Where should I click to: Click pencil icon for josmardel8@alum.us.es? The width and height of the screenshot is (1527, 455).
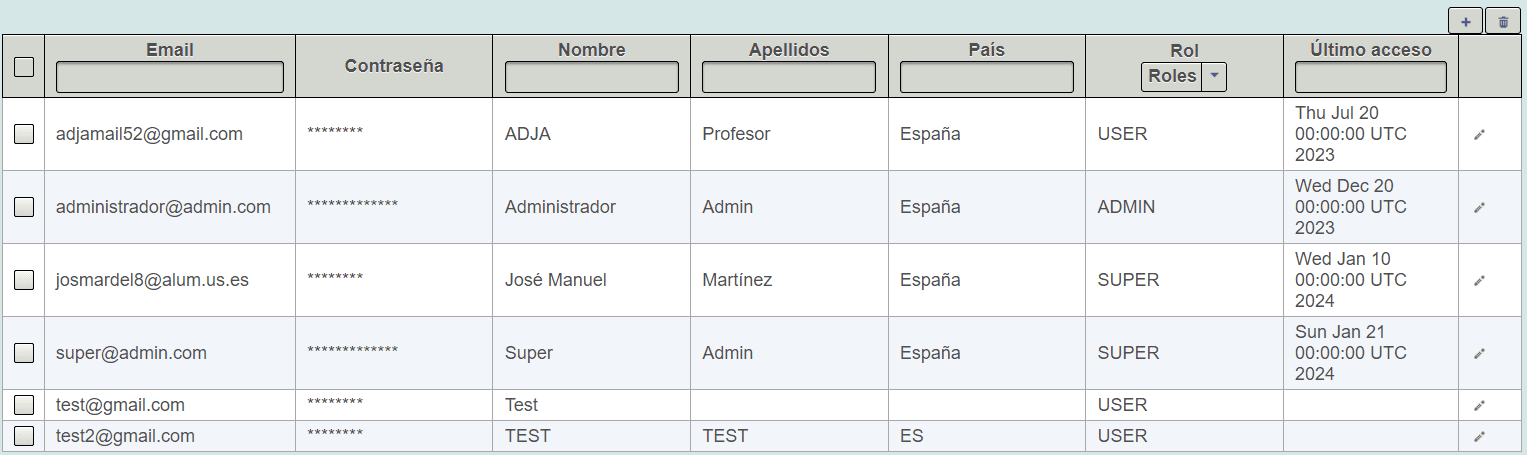pos(1479,280)
